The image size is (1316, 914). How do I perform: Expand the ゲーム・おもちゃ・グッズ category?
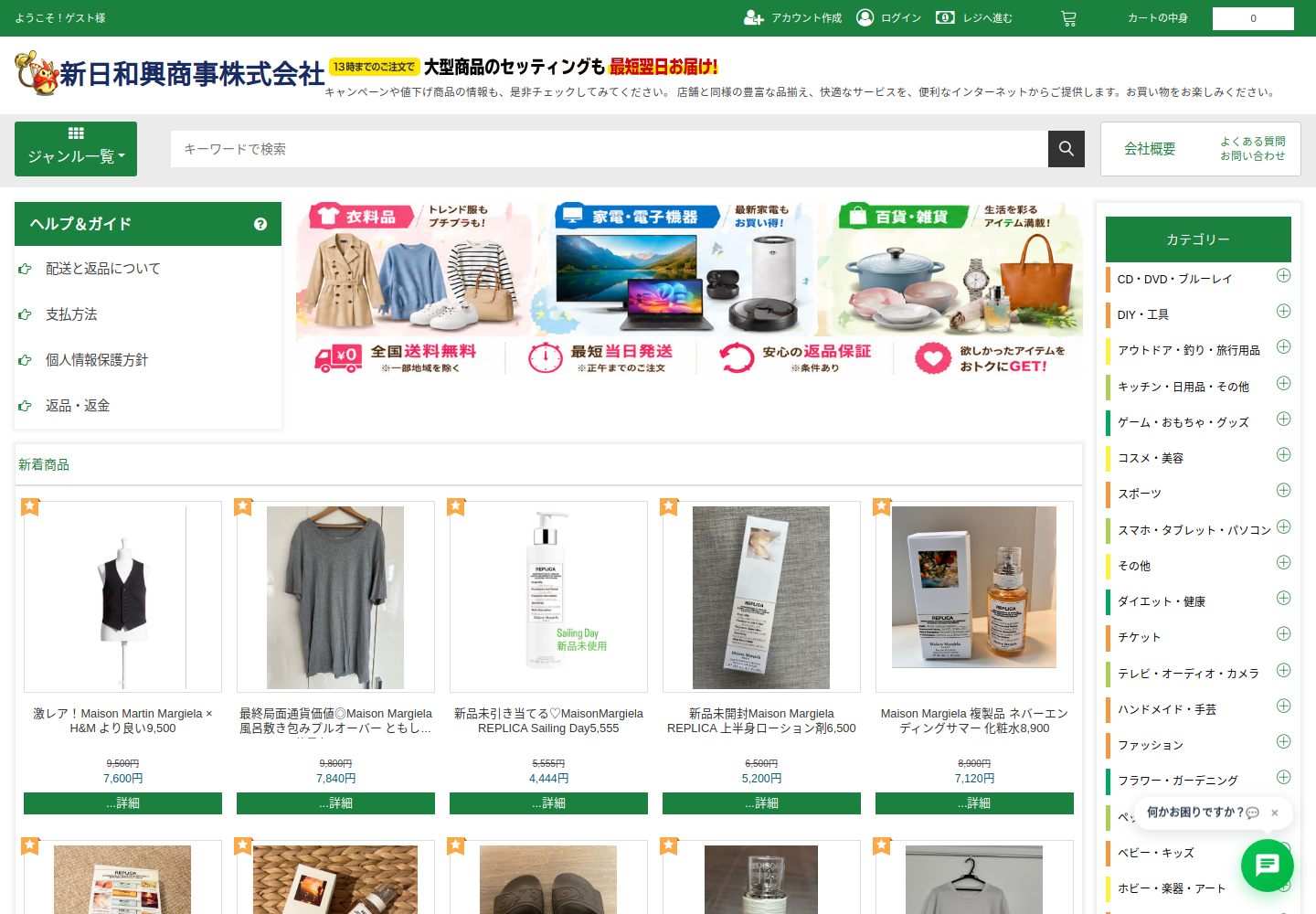point(1283,419)
